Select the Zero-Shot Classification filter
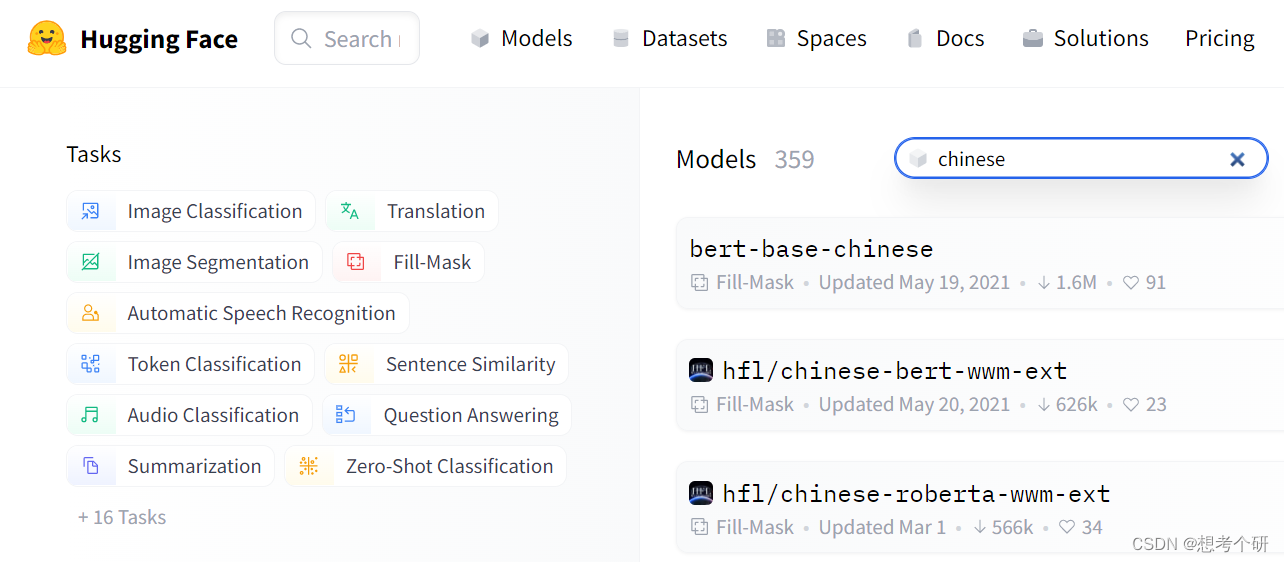This screenshot has width=1284, height=562. (x=426, y=466)
